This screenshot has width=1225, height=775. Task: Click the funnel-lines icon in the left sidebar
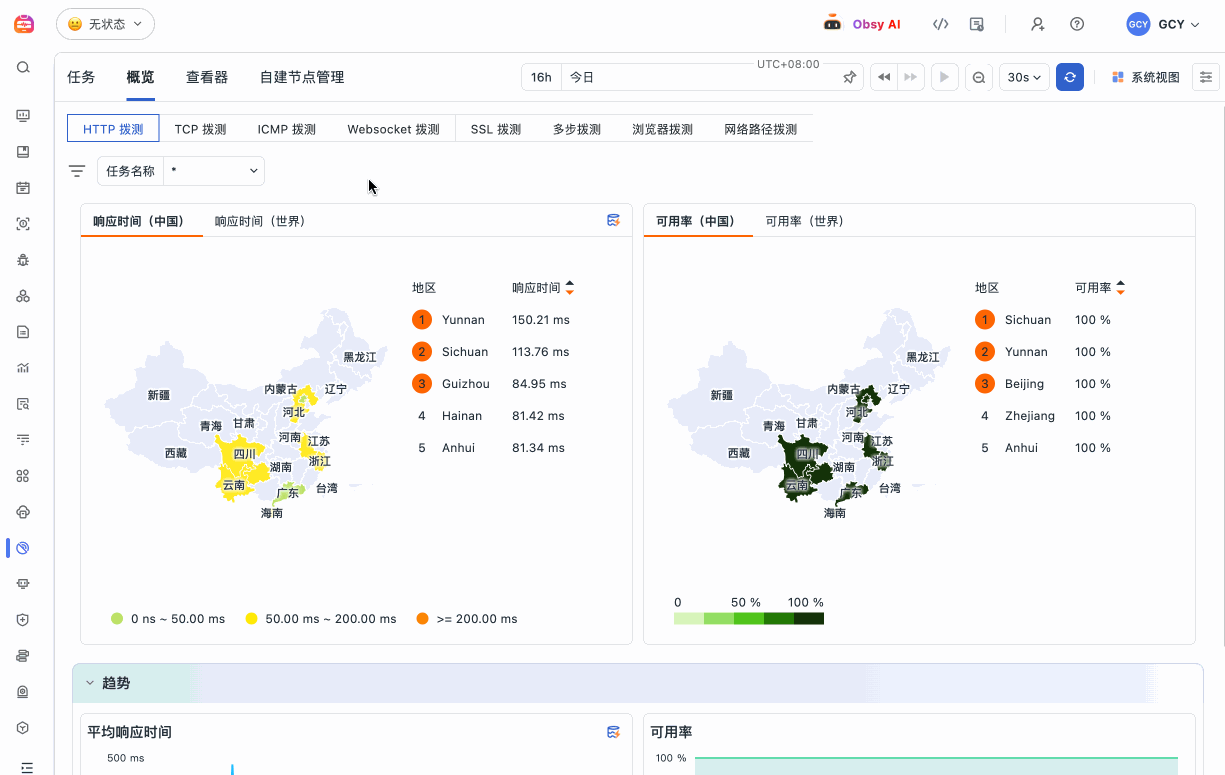coord(23,440)
